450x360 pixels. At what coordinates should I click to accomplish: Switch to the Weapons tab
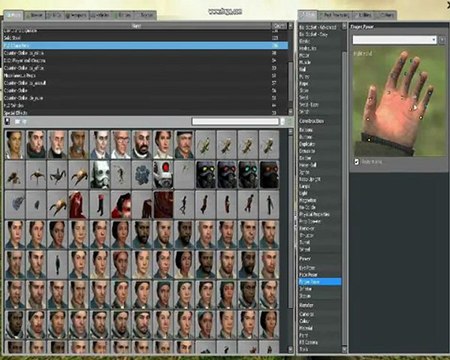tap(77, 15)
